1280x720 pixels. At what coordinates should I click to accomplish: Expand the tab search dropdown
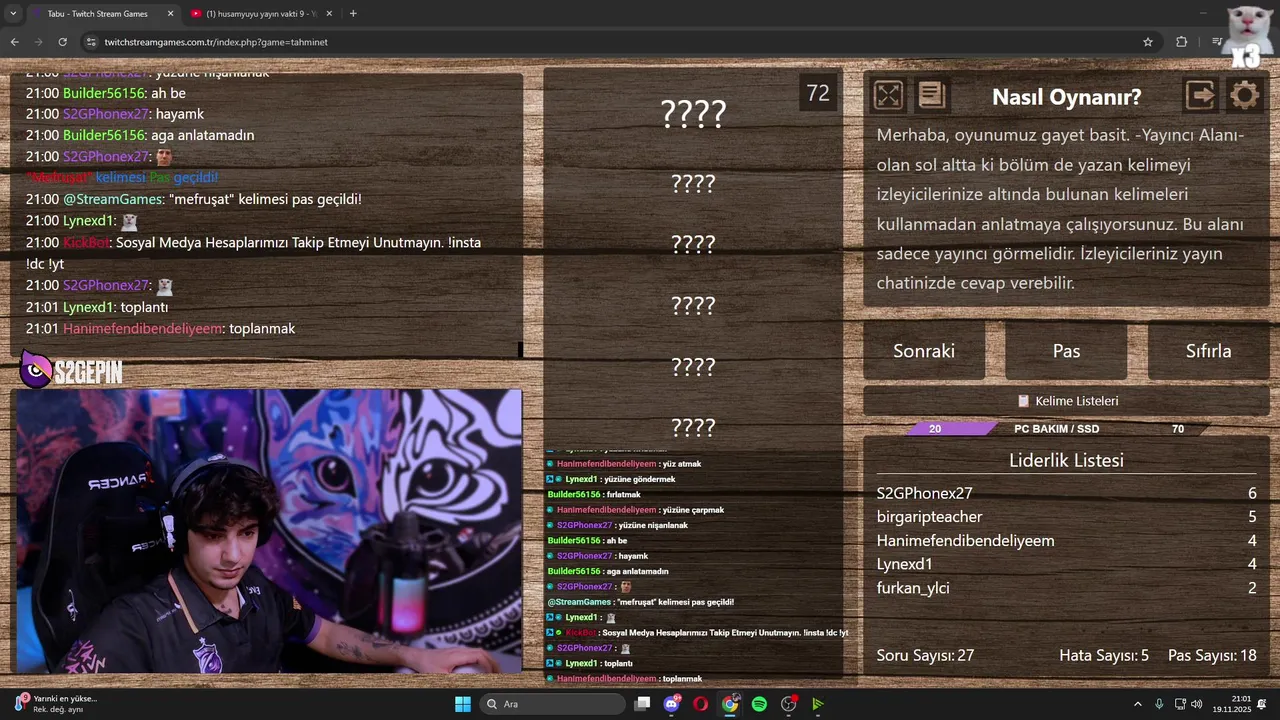point(12,14)
